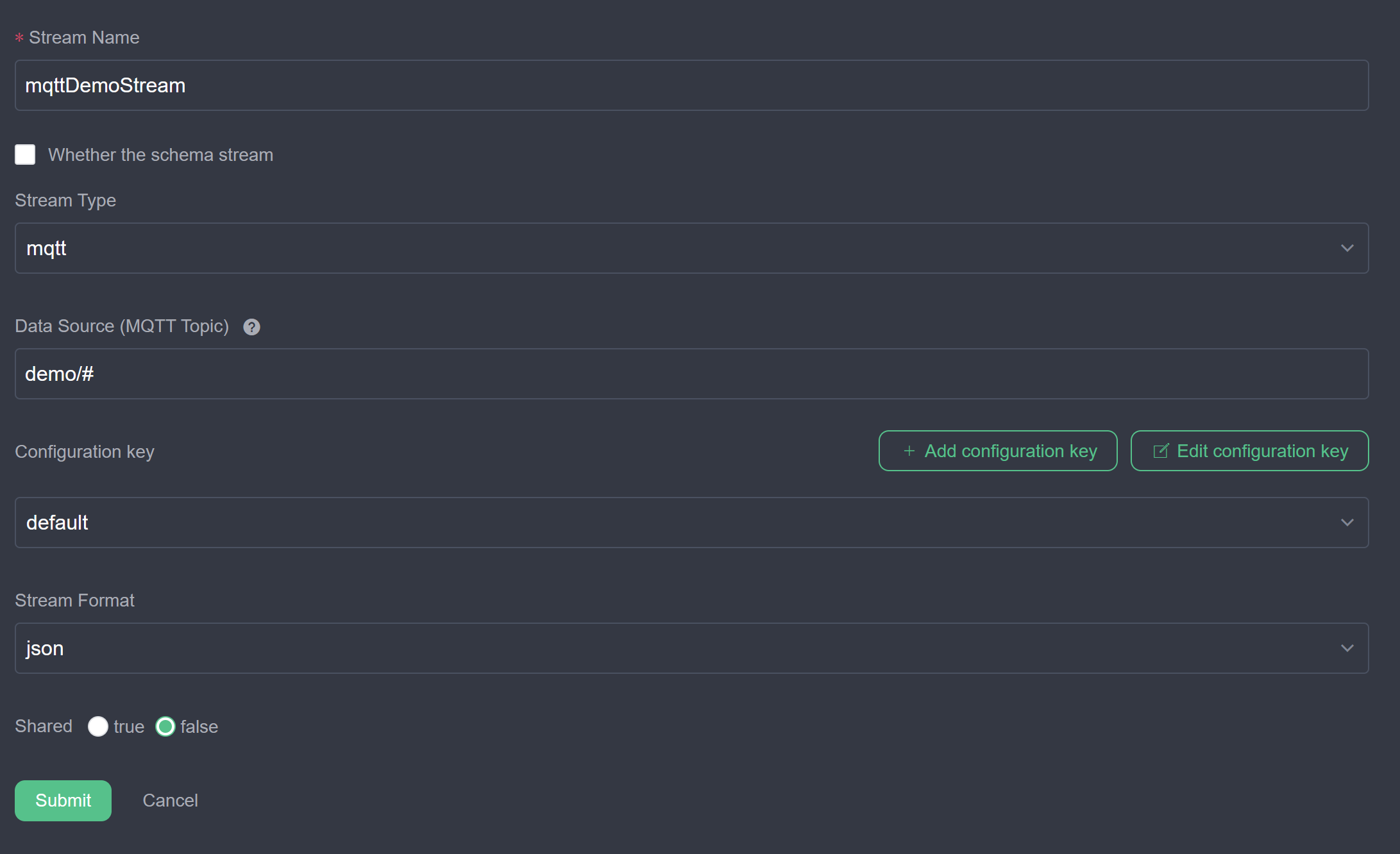Focus the Stream Name input field
Image resolution: width=1400 pixels, height=854 pixels.
[691, 85]
